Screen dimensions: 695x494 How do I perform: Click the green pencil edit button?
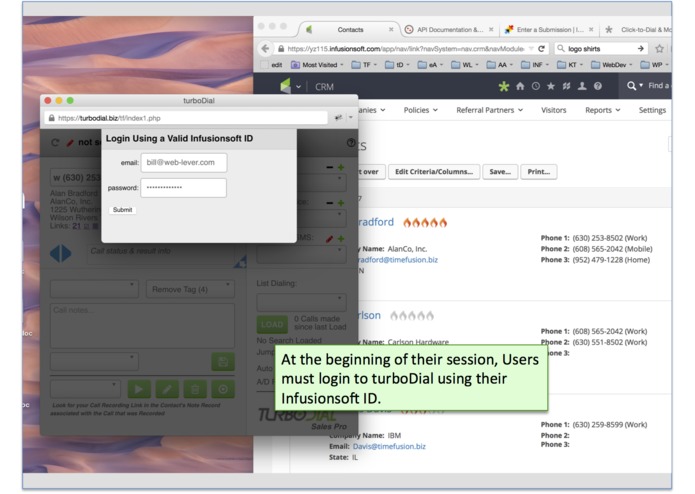point(167,389)
